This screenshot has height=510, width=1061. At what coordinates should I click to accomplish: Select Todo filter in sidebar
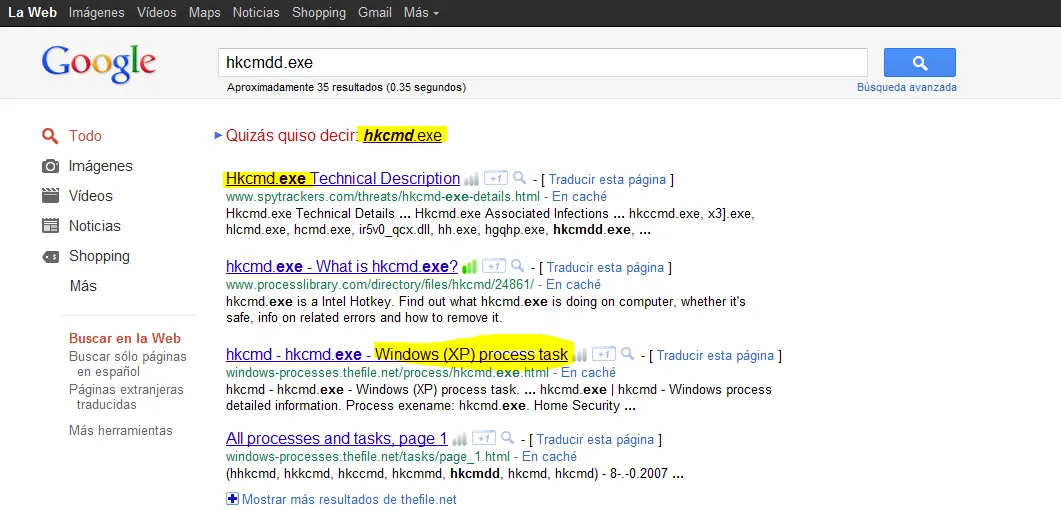coord(85,136)
